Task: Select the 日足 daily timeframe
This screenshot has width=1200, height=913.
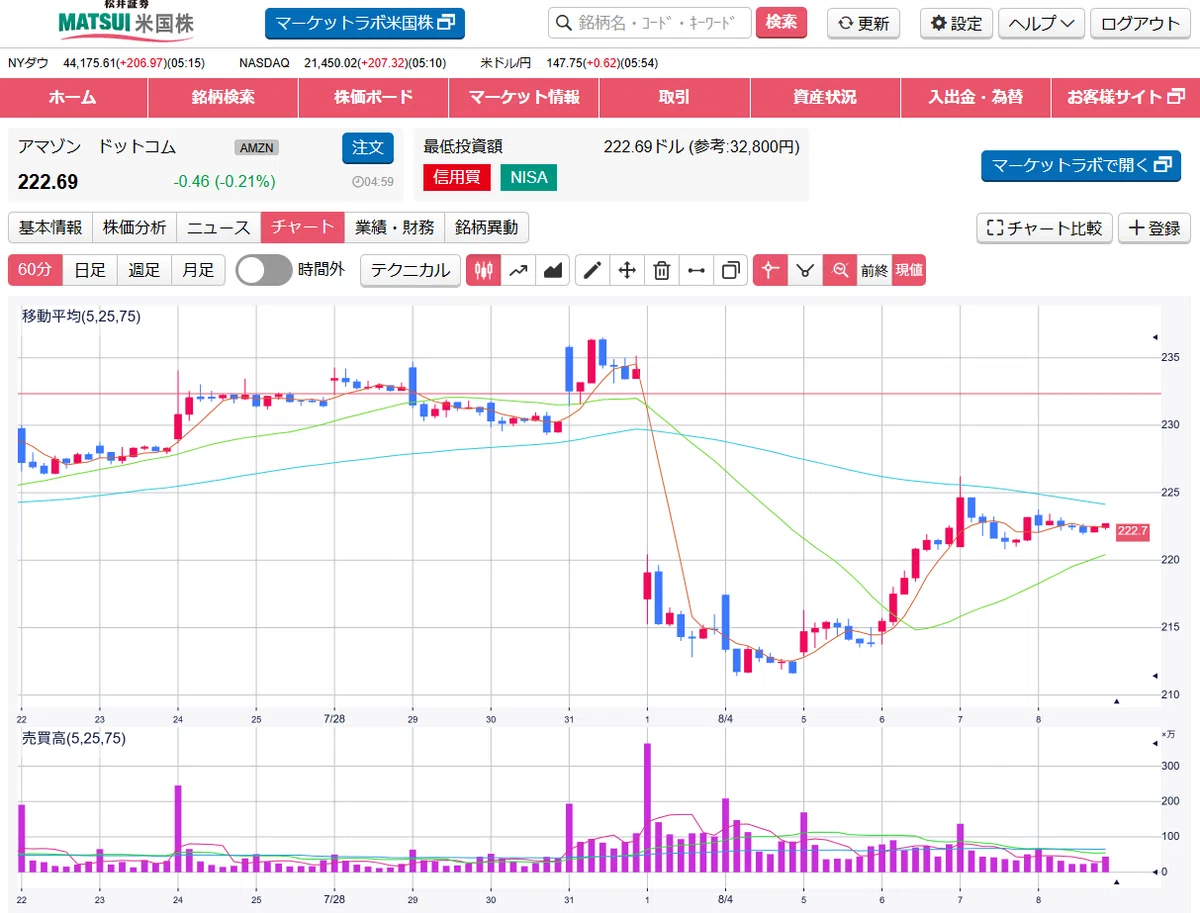Action: pos(90,270)
